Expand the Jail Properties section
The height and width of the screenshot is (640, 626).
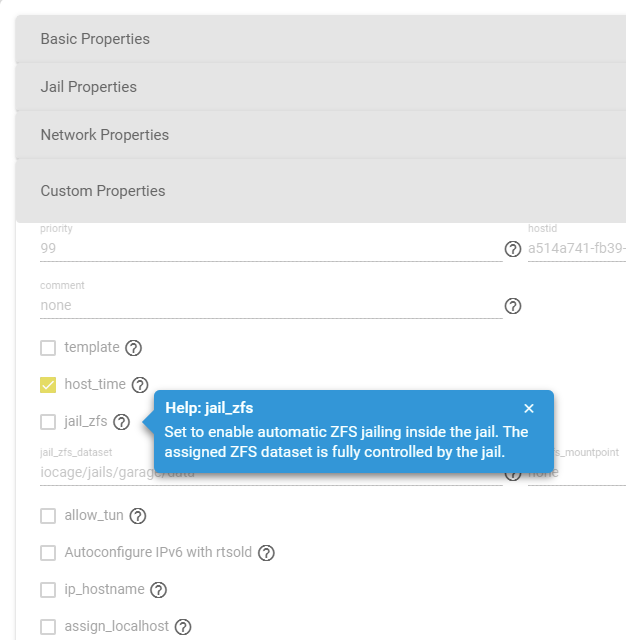(89, 87)
